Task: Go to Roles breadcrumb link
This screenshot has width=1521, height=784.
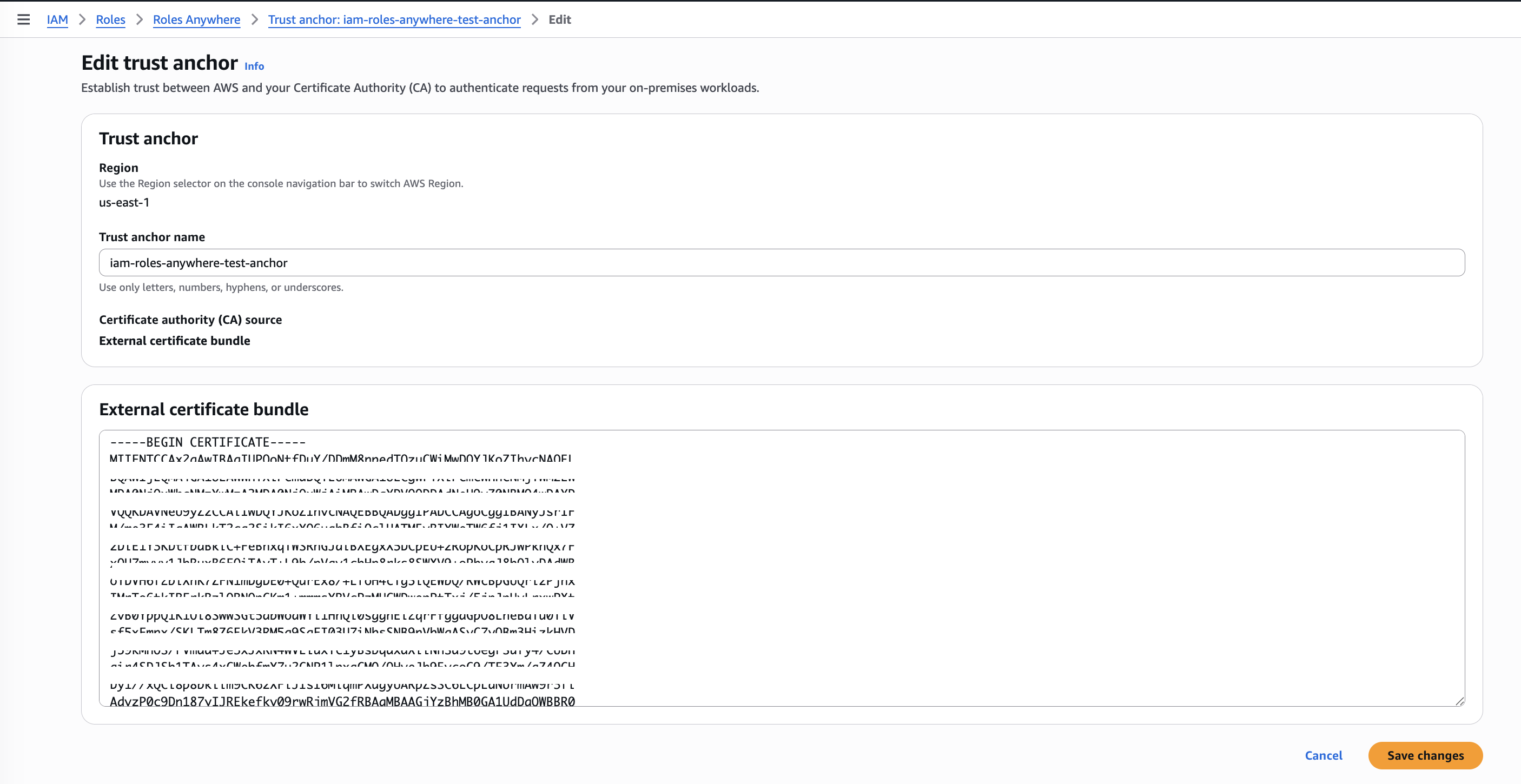Action: 110,19
